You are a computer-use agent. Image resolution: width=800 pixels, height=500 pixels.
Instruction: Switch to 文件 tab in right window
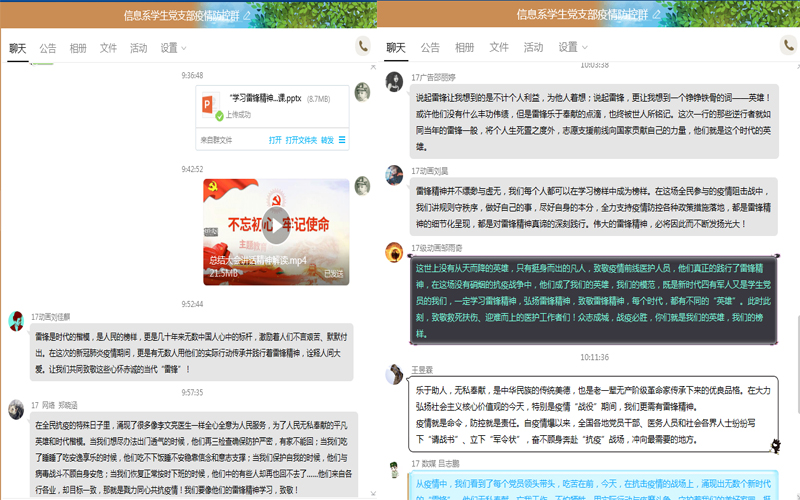[499, 47]
